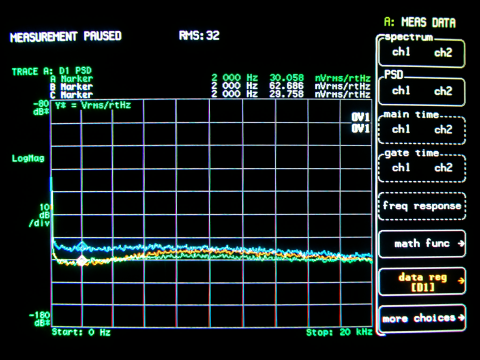Screen dimensions: 480x360
Task: Select spectrum ch2 softkey
Action: coord(443,52)
